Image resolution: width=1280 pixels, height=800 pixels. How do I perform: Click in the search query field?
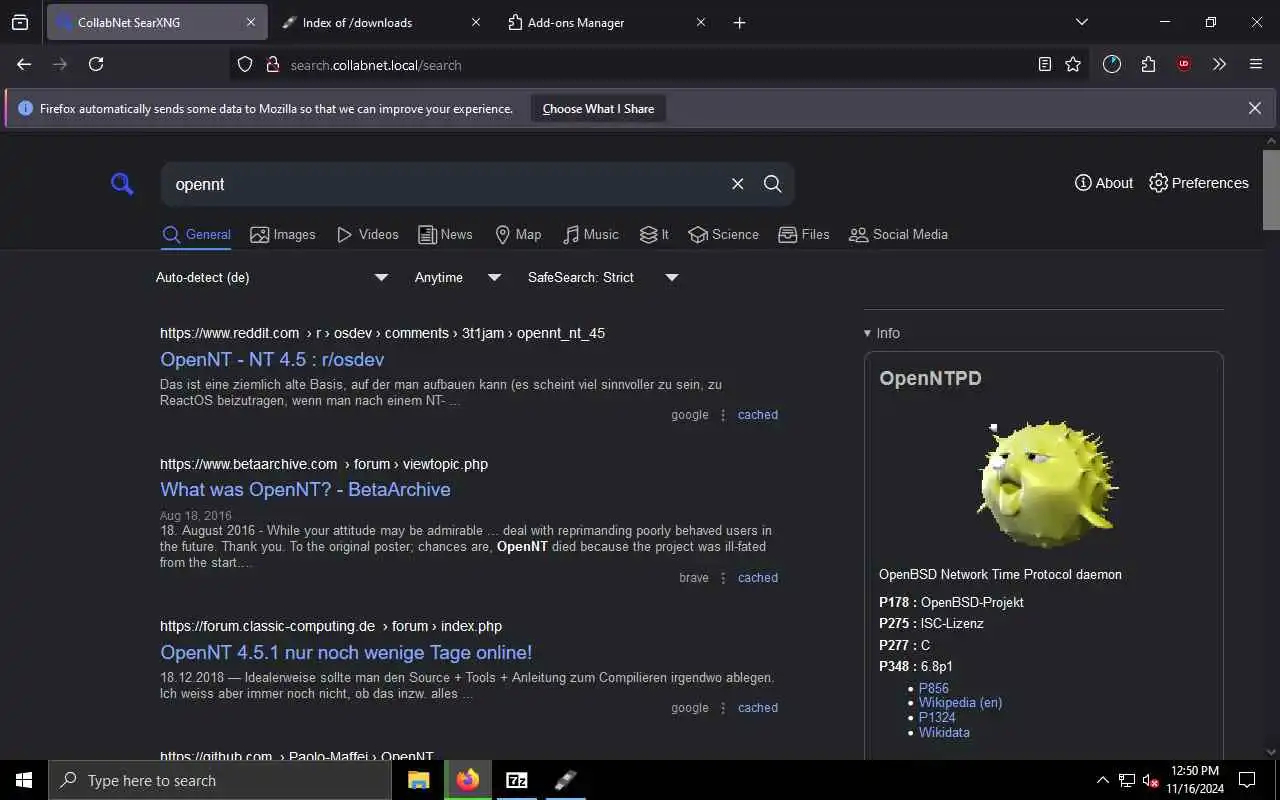[445, 184]
